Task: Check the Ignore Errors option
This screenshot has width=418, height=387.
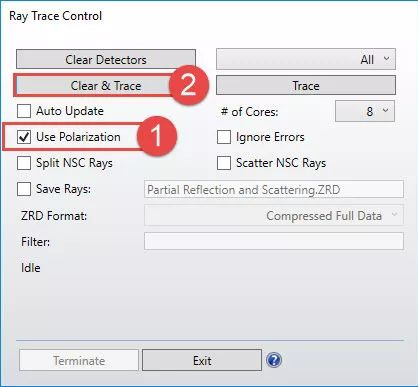Action: point(224,137)
